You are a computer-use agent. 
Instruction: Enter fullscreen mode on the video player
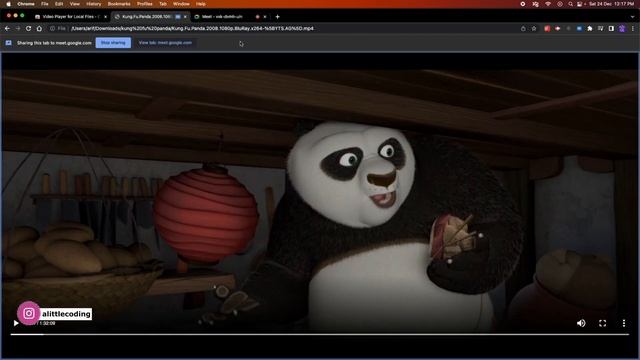pyautogui.click(x=602, y=323)
